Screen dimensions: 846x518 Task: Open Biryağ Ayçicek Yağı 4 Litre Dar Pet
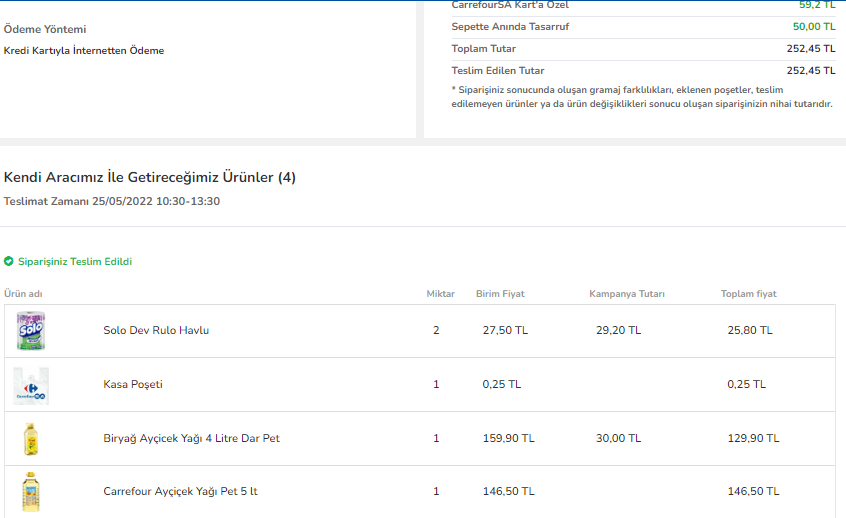coord(192,438)
